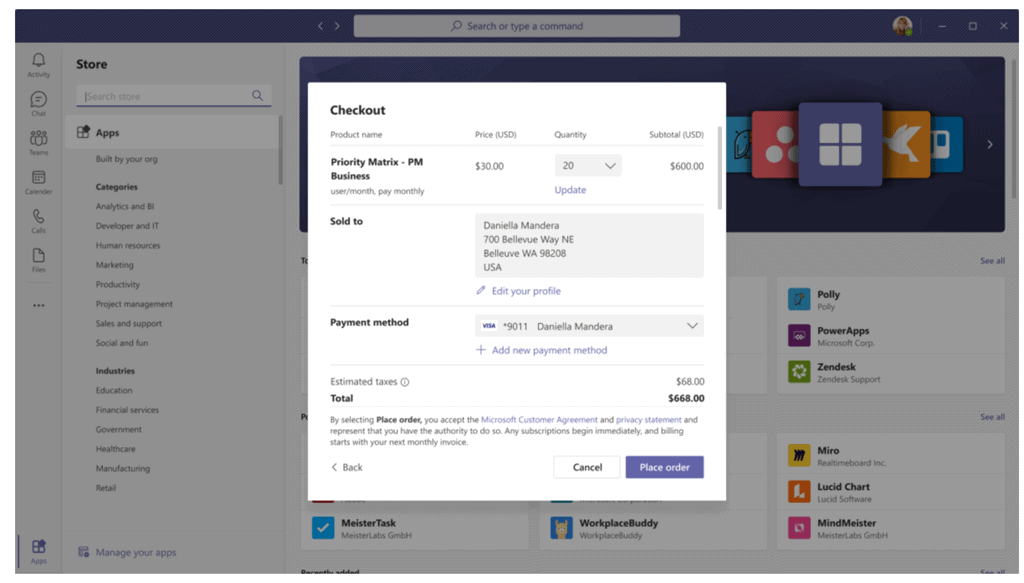The height and width of the screenshot is (583, 1024).
Task: Click Edit your profile link
Action: [525, 291]
